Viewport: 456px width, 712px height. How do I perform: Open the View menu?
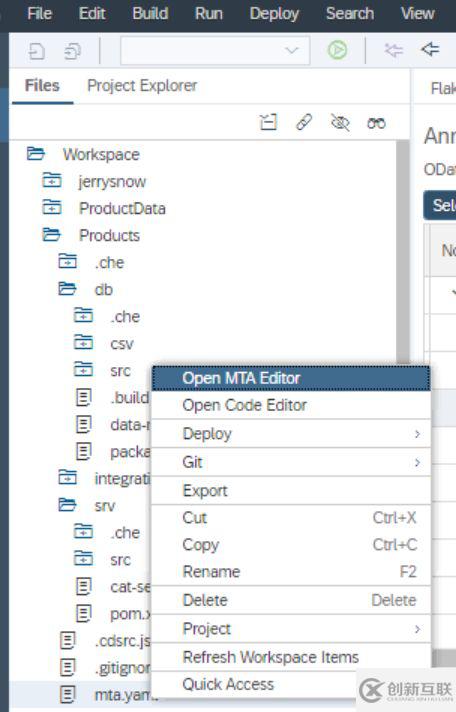click(x=417, y=14)
